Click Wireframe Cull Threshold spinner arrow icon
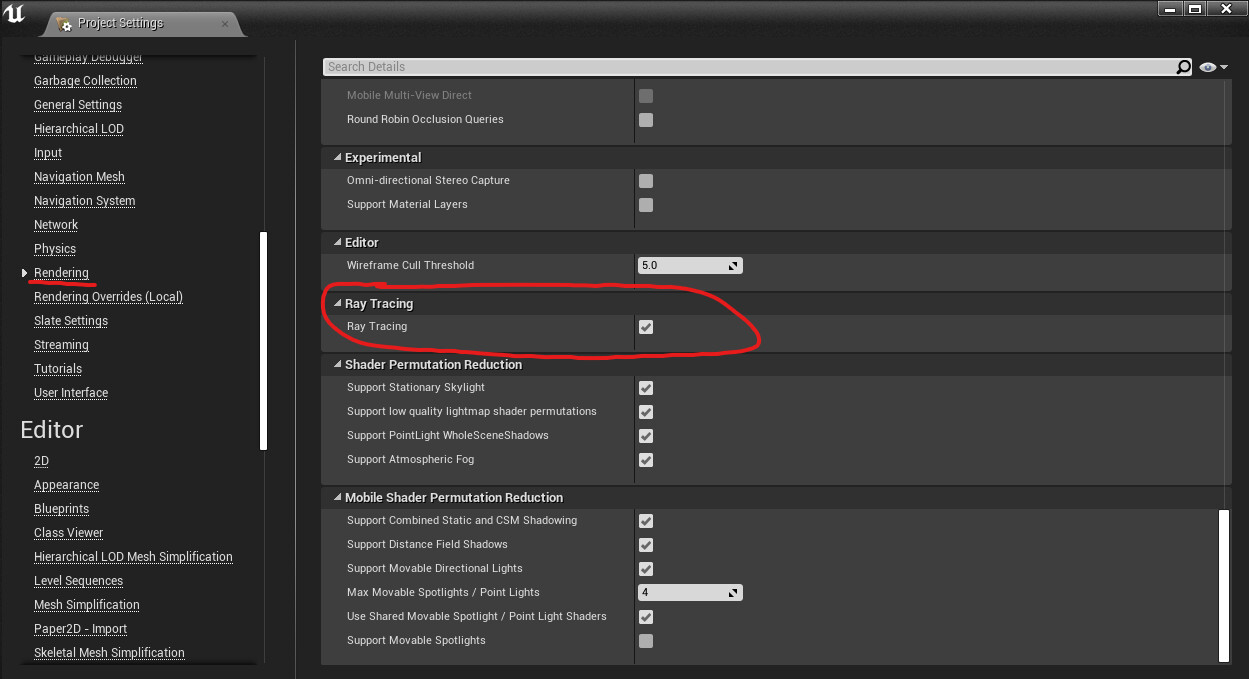The width and height of the screenshot is (1249, 679). 733,266
